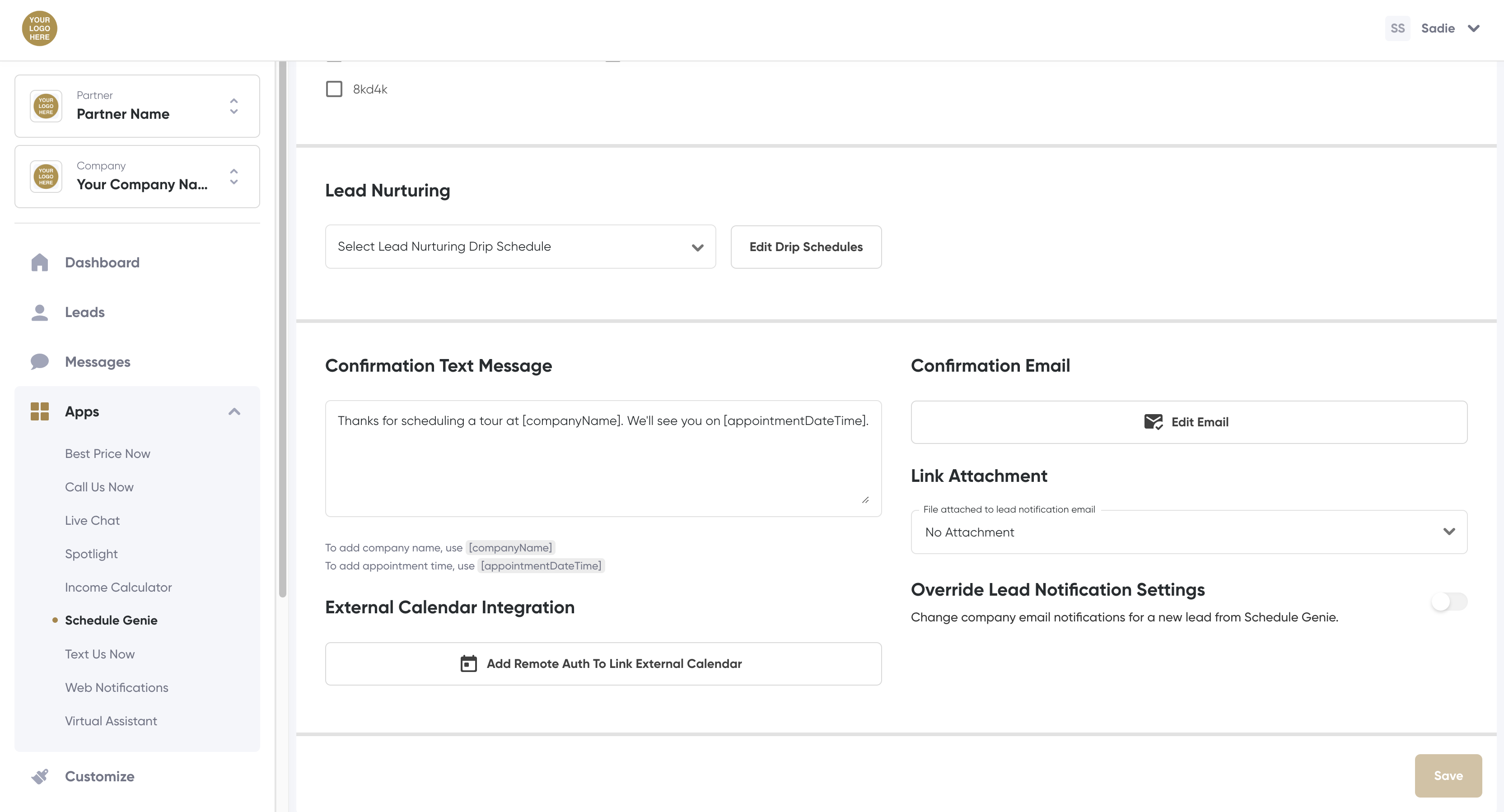Check the 8kd4k checkbox

click(x=334, y=89)
